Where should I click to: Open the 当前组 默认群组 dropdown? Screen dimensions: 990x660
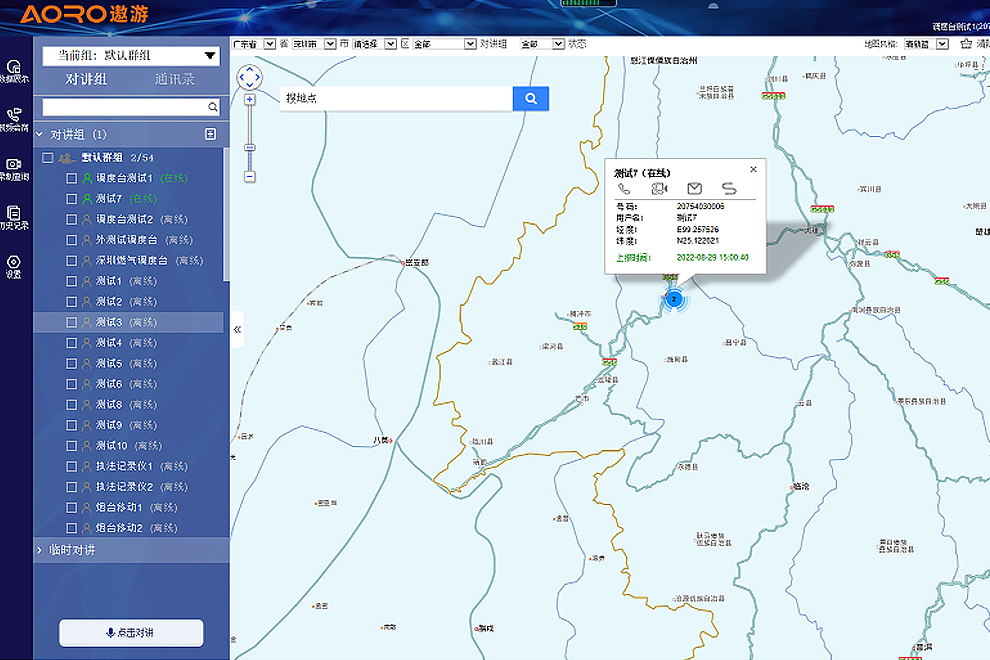(131, 56)
